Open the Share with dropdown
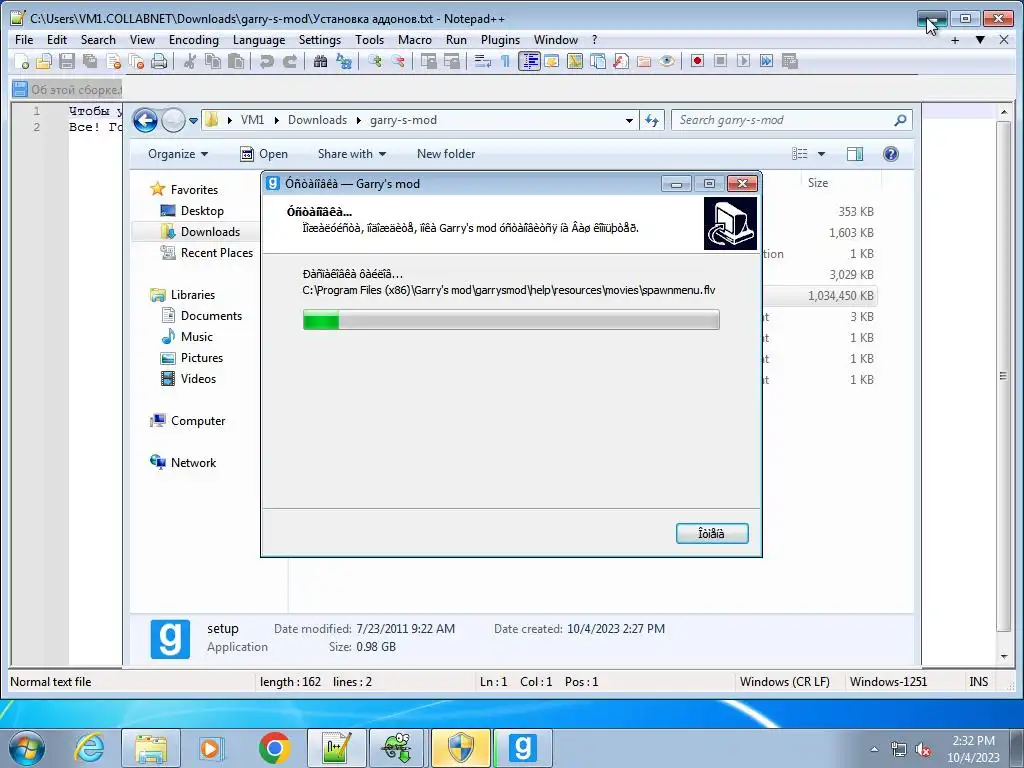Viewport: 1024px width, 768px height. (352, 154)
